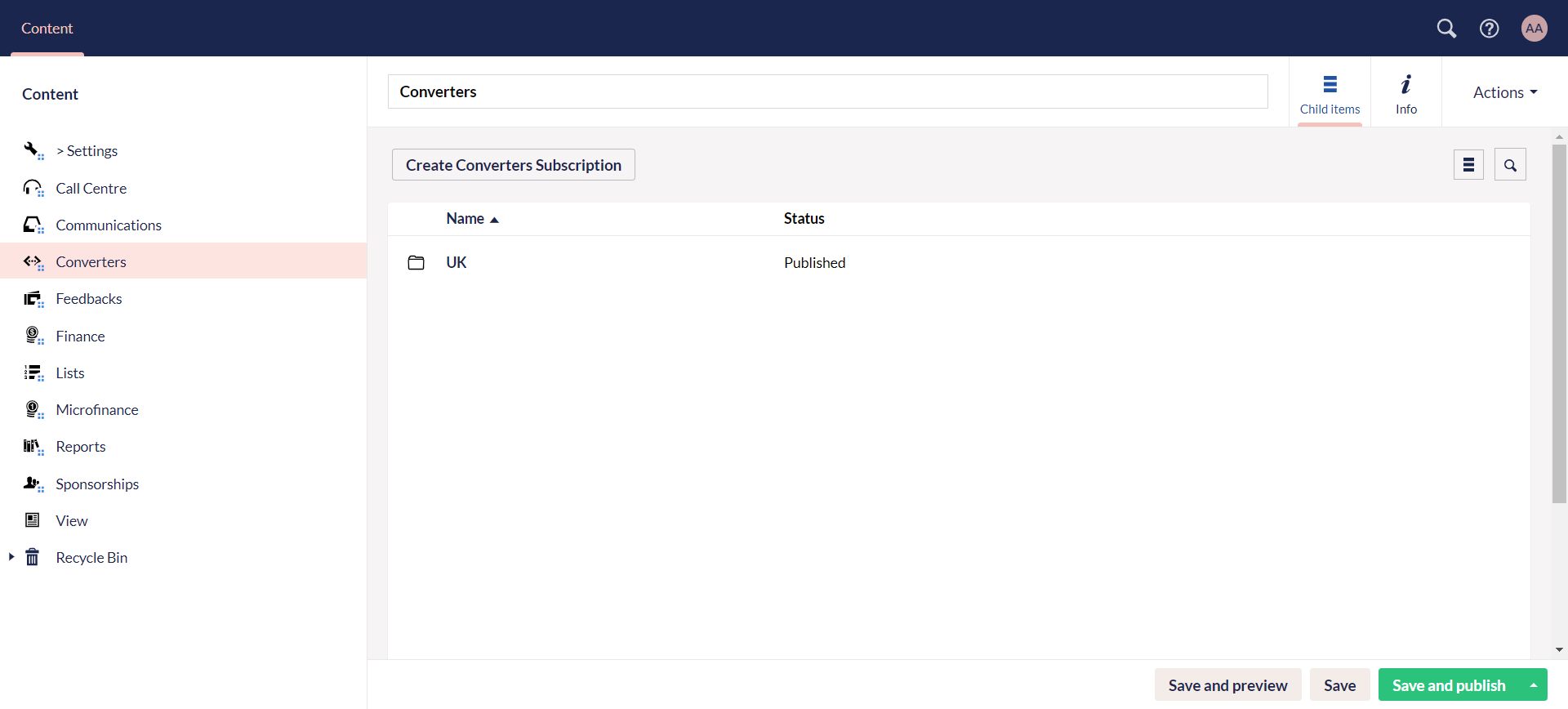Click the Published status of UK
This screenshot has height=709, width=1568.
tap(815, 262)
